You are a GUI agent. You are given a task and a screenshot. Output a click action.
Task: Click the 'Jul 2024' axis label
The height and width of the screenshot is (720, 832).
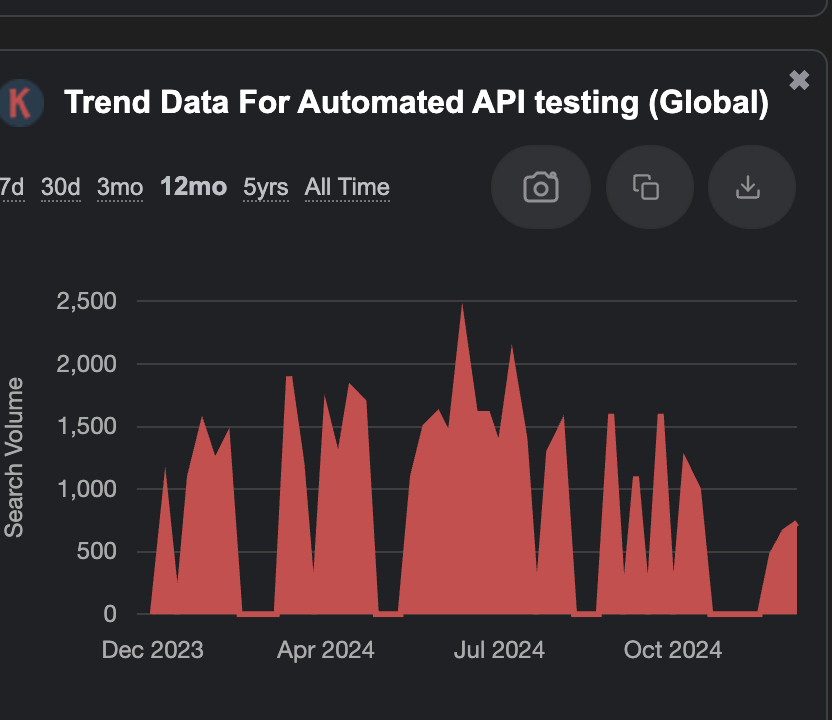click(499, 650)
